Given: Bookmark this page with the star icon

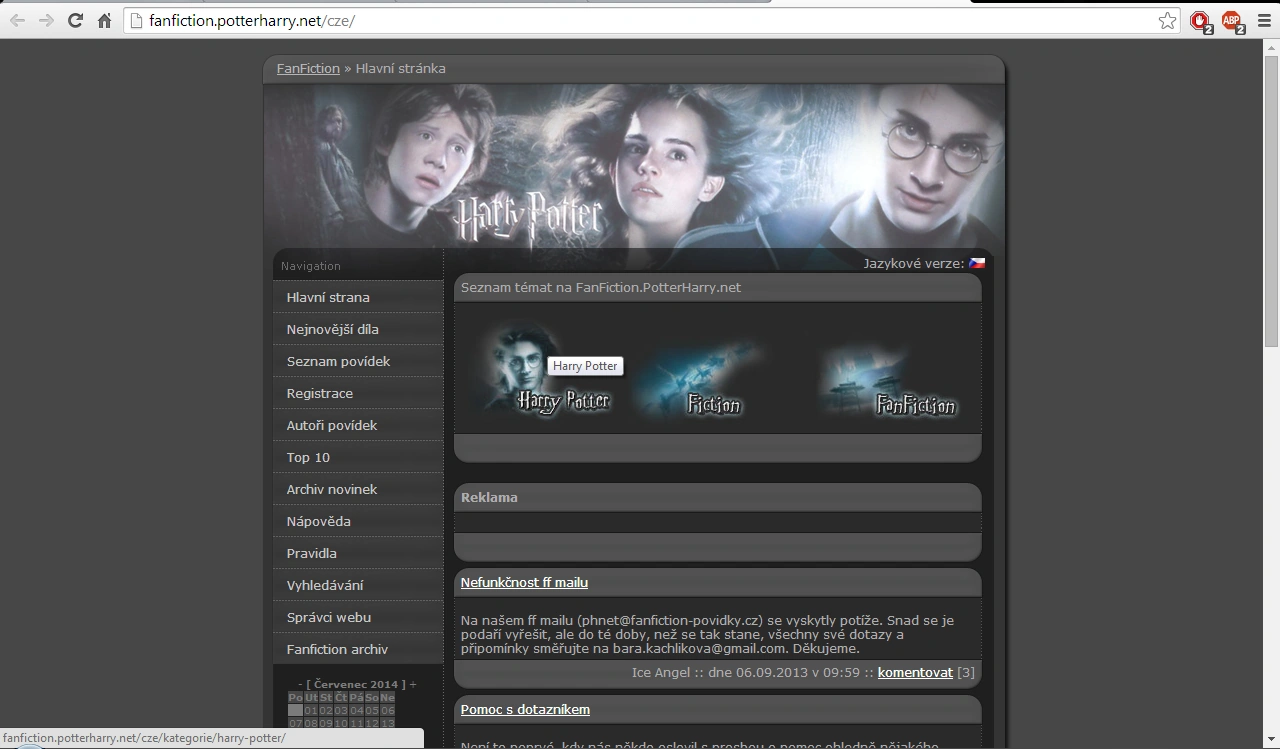Looking at the screenshot, I should coord(1167,20).
